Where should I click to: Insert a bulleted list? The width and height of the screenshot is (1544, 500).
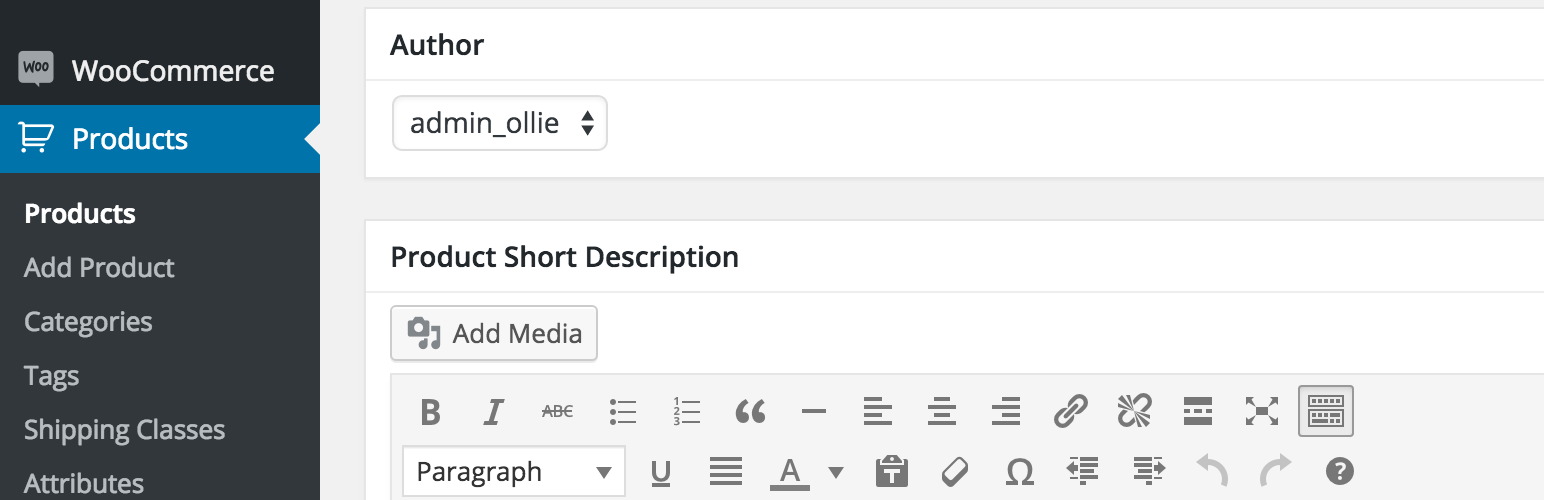point(623,411)
